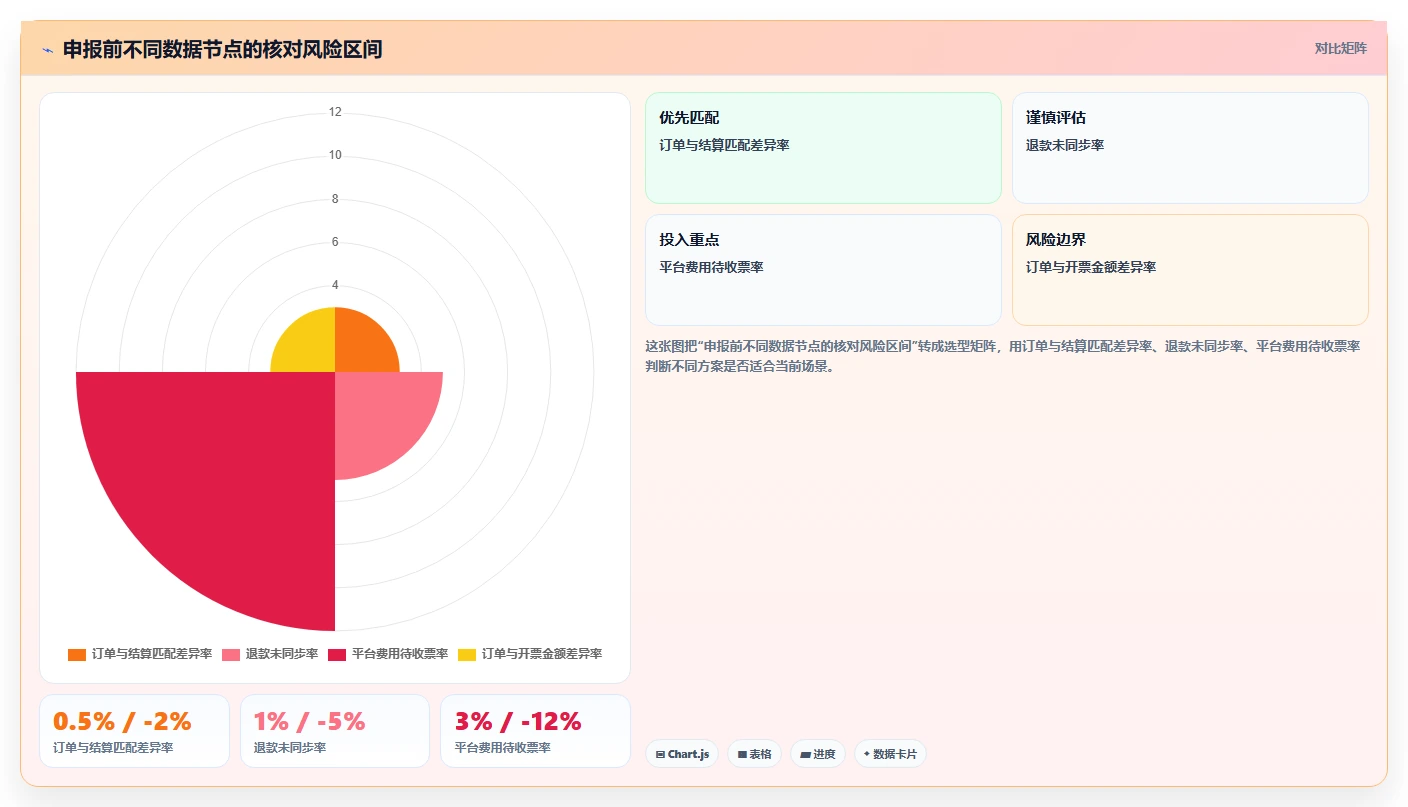The image size is (1408, 807).
Task: Click the 表格 tag icon
Action: pyautogui.click(x=742, y=754)
